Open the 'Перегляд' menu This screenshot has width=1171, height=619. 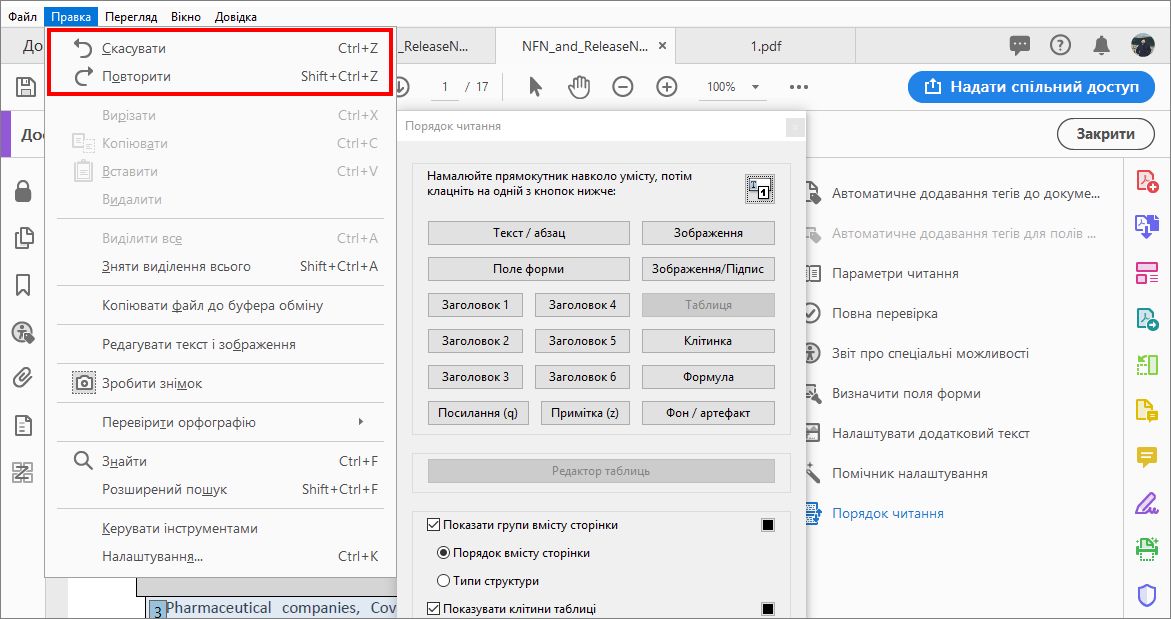point(131,16)
